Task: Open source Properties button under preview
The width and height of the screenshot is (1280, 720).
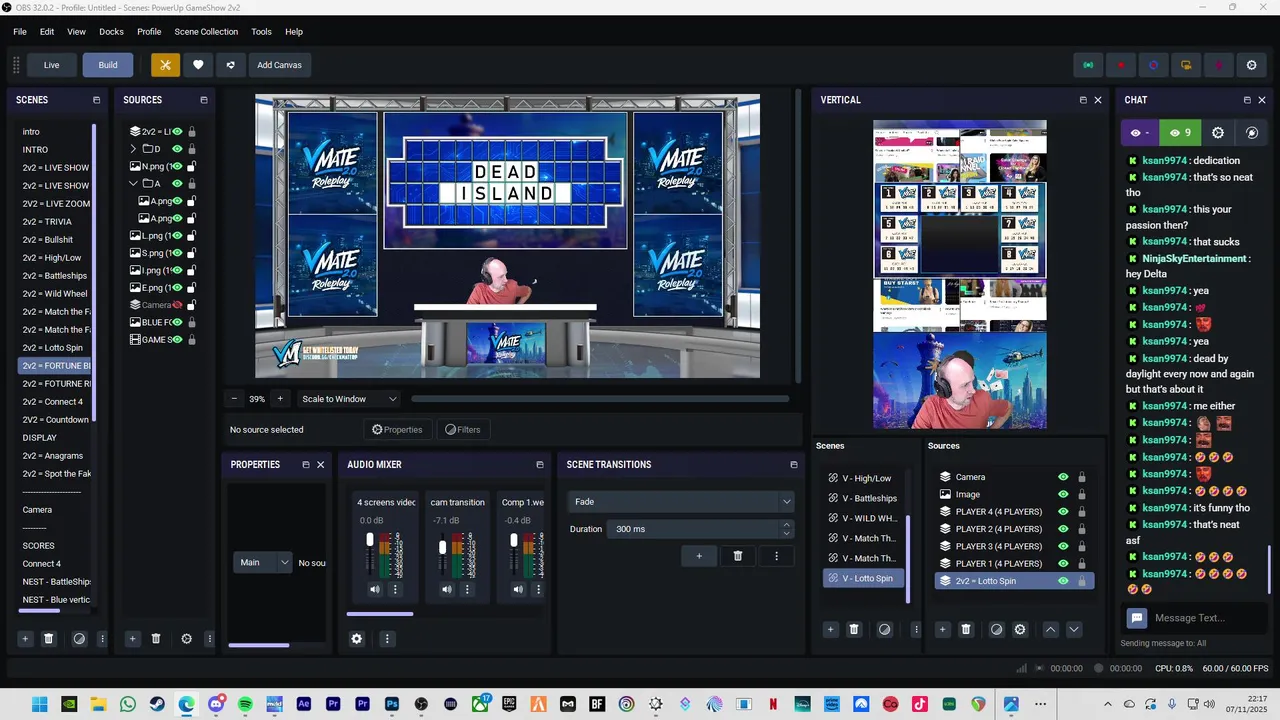Action: (397, 430)
